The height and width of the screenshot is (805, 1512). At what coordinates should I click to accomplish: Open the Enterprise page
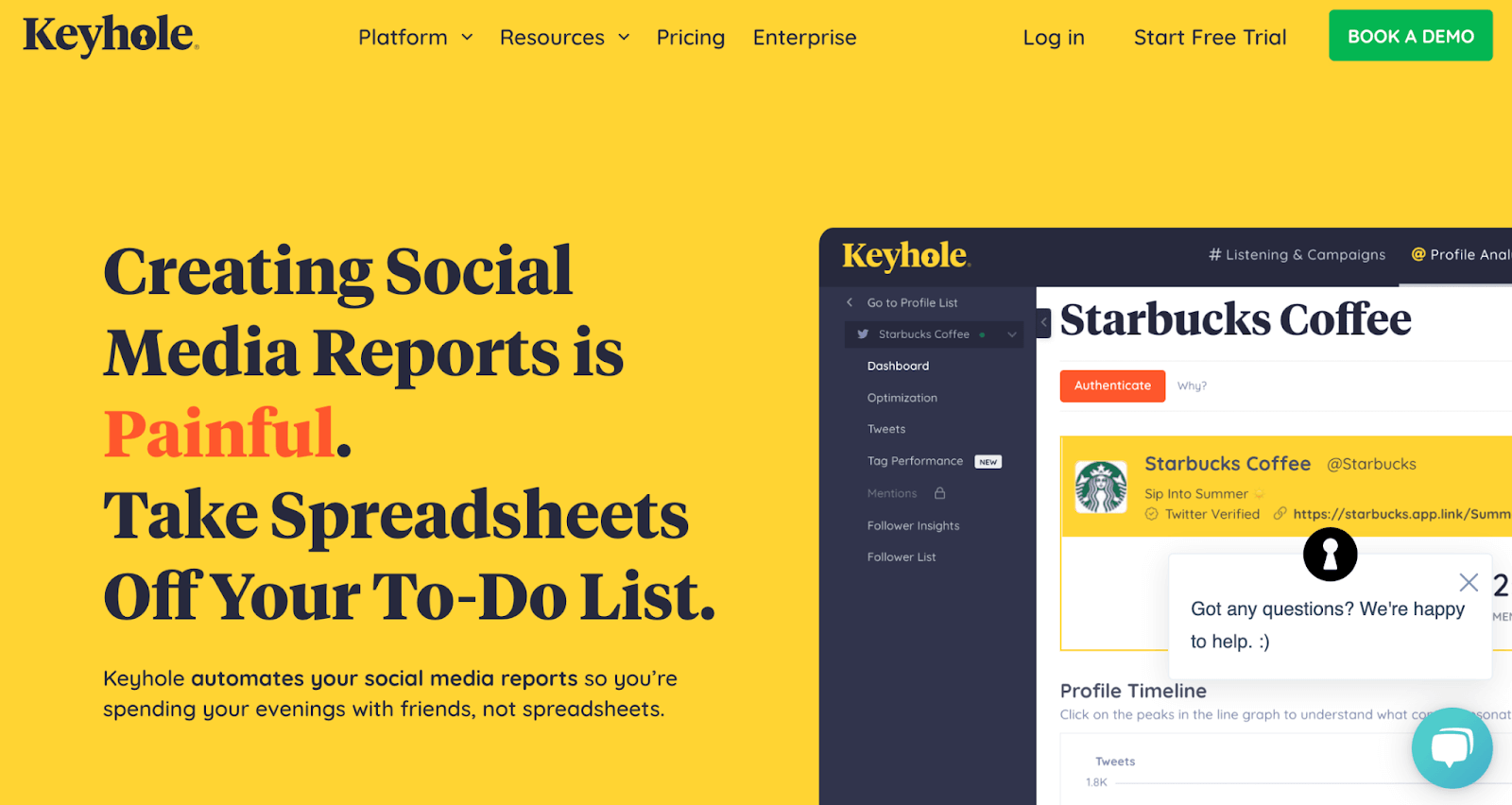(804, 38)
